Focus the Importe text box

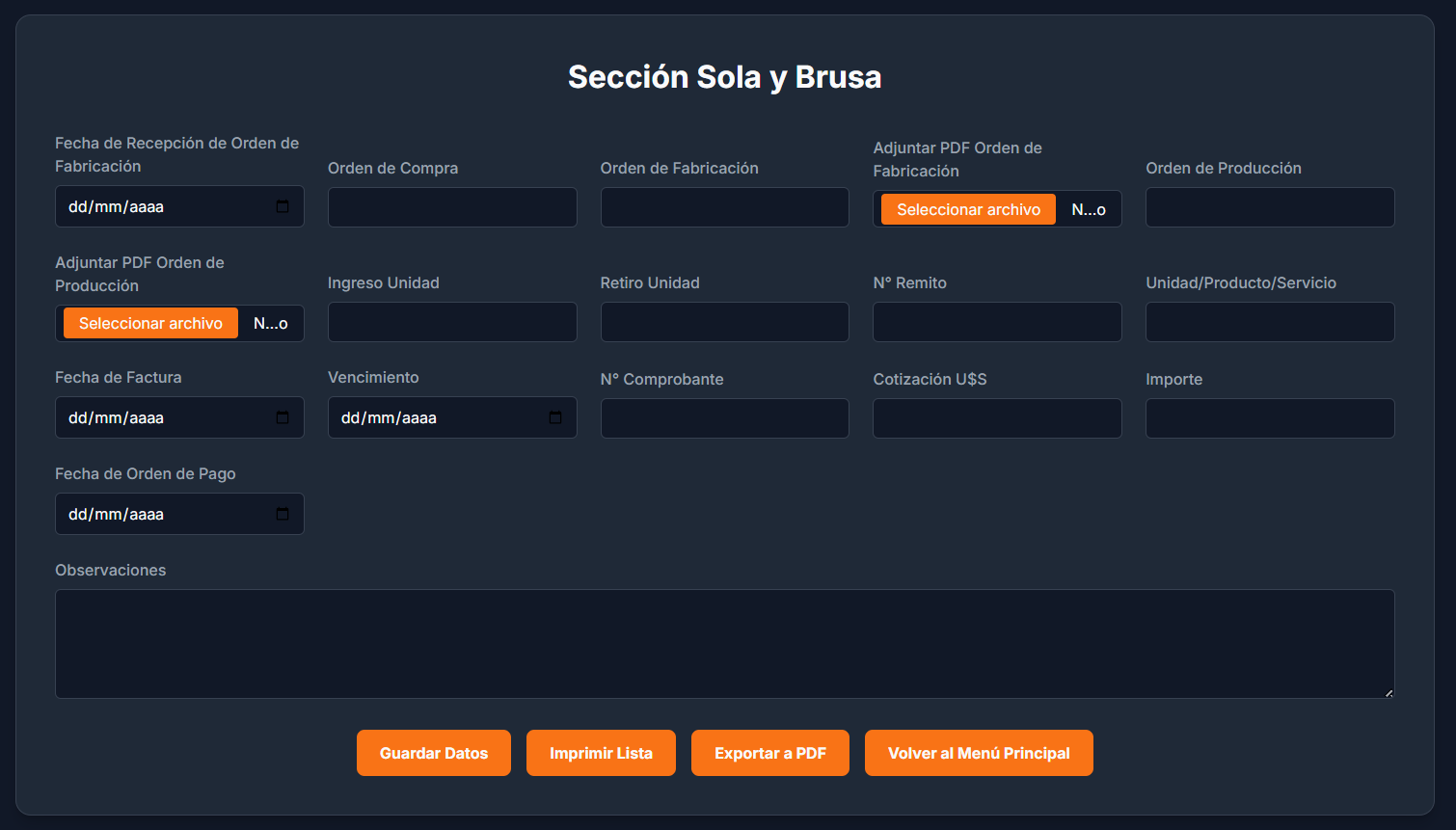pyautogui.click(x=1269, y=417)
